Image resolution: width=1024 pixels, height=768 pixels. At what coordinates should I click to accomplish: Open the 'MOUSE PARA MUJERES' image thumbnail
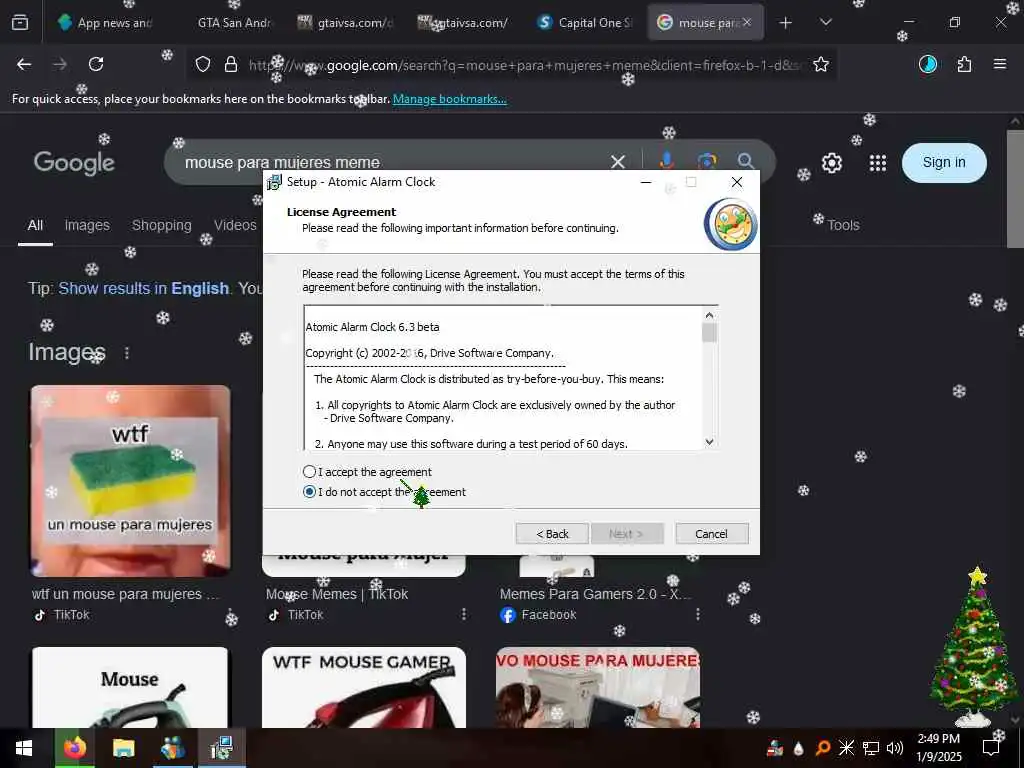coord(598,687)
